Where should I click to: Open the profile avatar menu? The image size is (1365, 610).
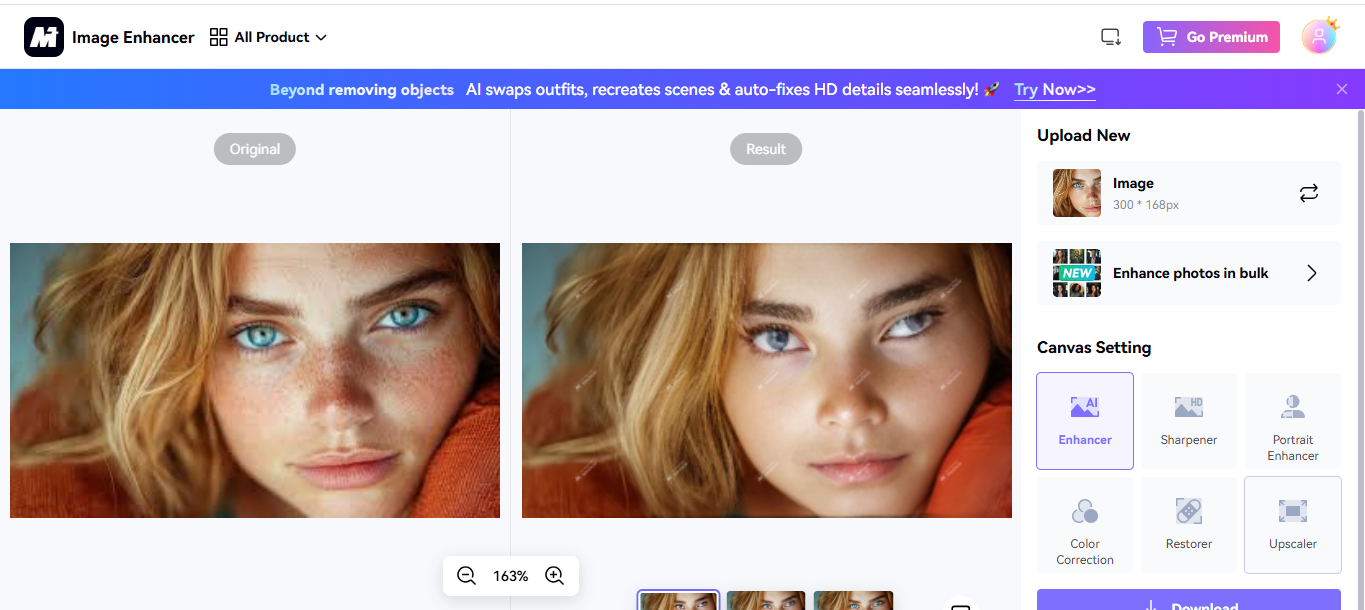[1319, 36]
